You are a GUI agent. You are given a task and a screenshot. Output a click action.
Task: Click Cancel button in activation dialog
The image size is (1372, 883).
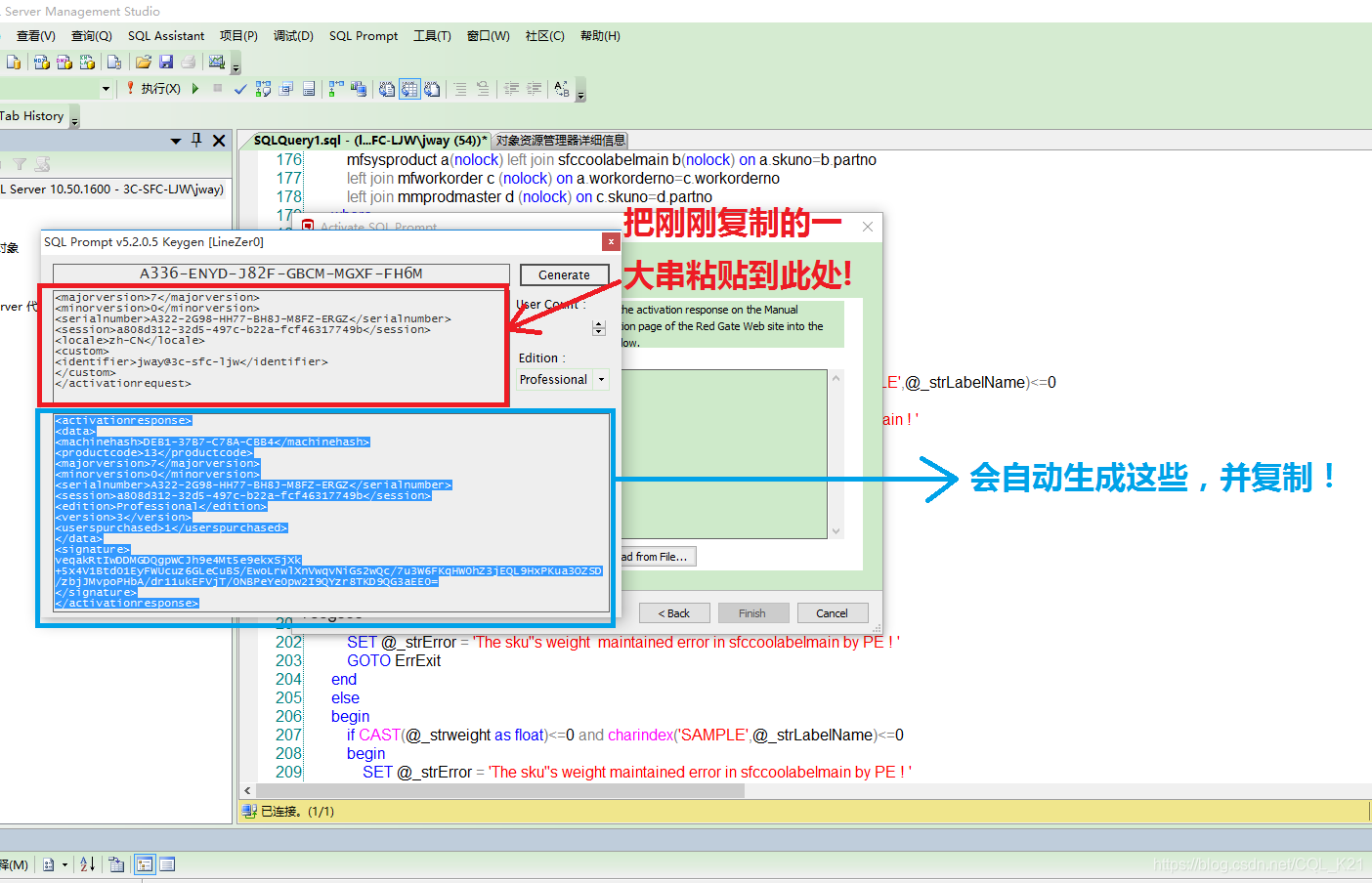[833, 613]
